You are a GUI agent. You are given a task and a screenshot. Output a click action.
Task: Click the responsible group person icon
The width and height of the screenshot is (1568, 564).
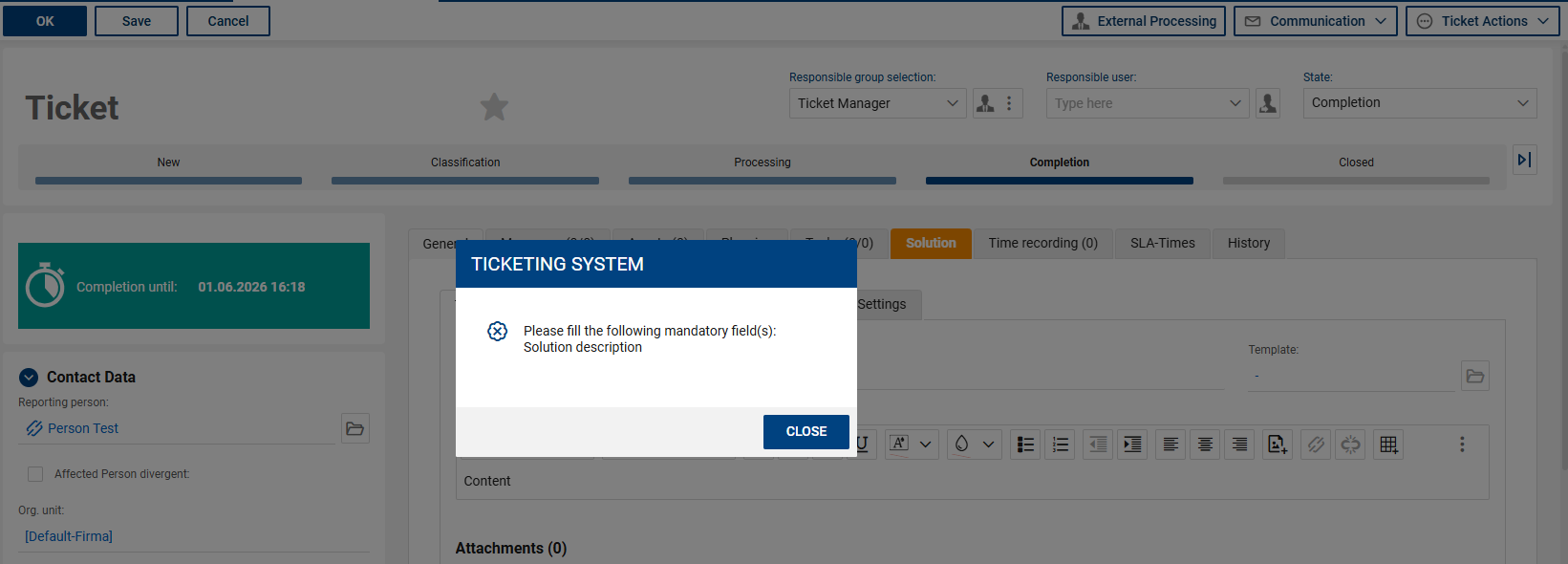[x=985, y=103]
